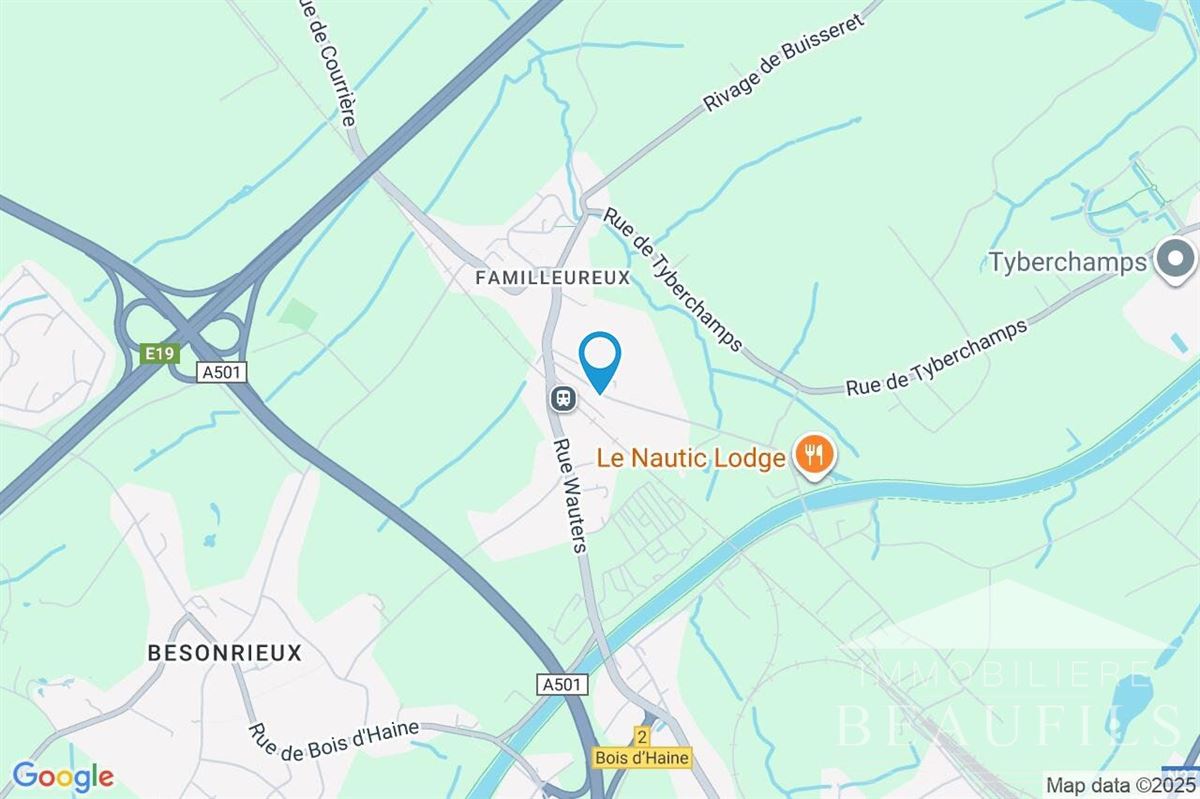This screenshot has width=1200, height=799.
Task: Select the BESONRIEUX town label
Action: 224,653
